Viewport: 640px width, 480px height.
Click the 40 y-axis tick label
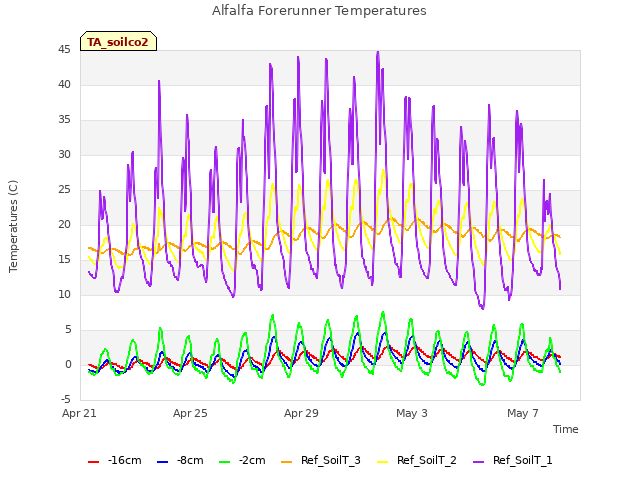click(x=64, y=84)
